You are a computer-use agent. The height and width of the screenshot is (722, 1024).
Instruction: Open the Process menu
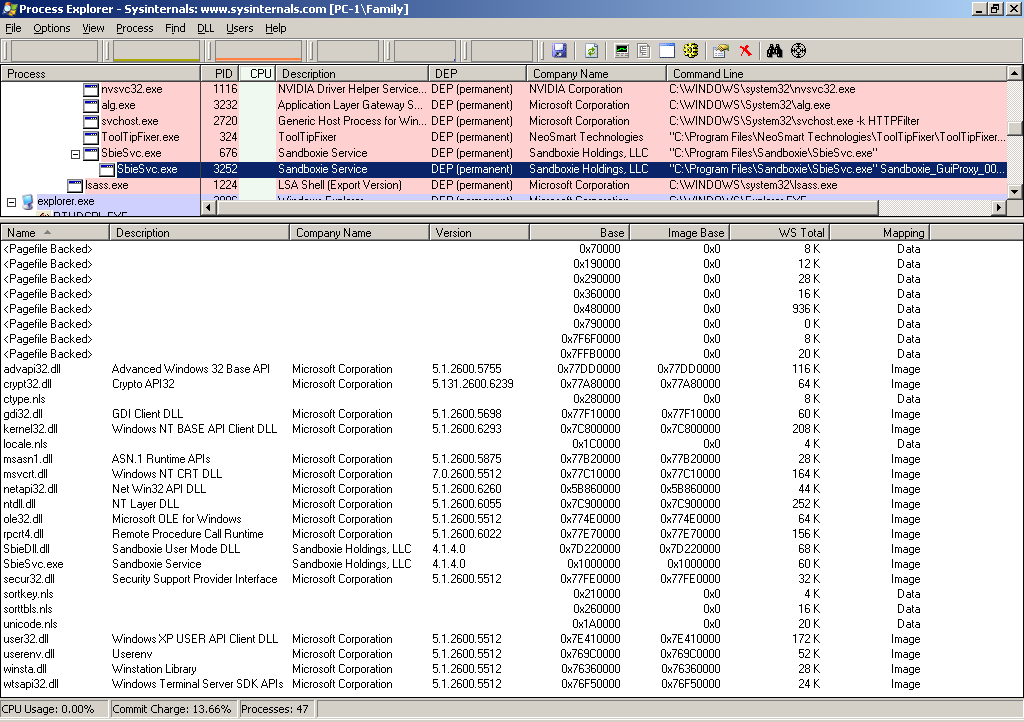pos(135,28)
